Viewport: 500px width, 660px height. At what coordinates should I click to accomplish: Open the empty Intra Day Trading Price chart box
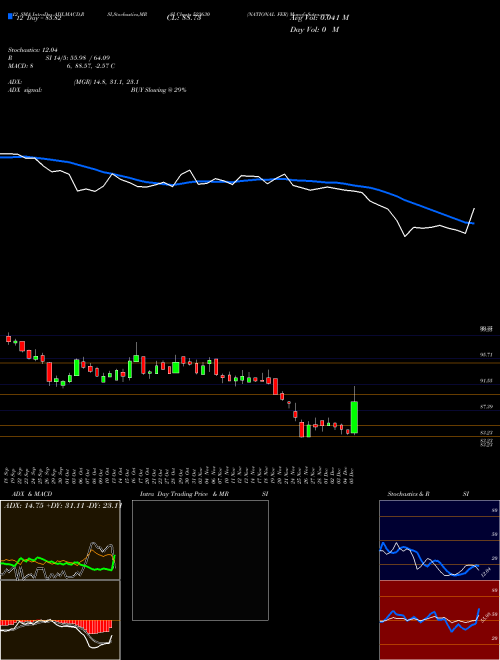[x=200, y=560]
